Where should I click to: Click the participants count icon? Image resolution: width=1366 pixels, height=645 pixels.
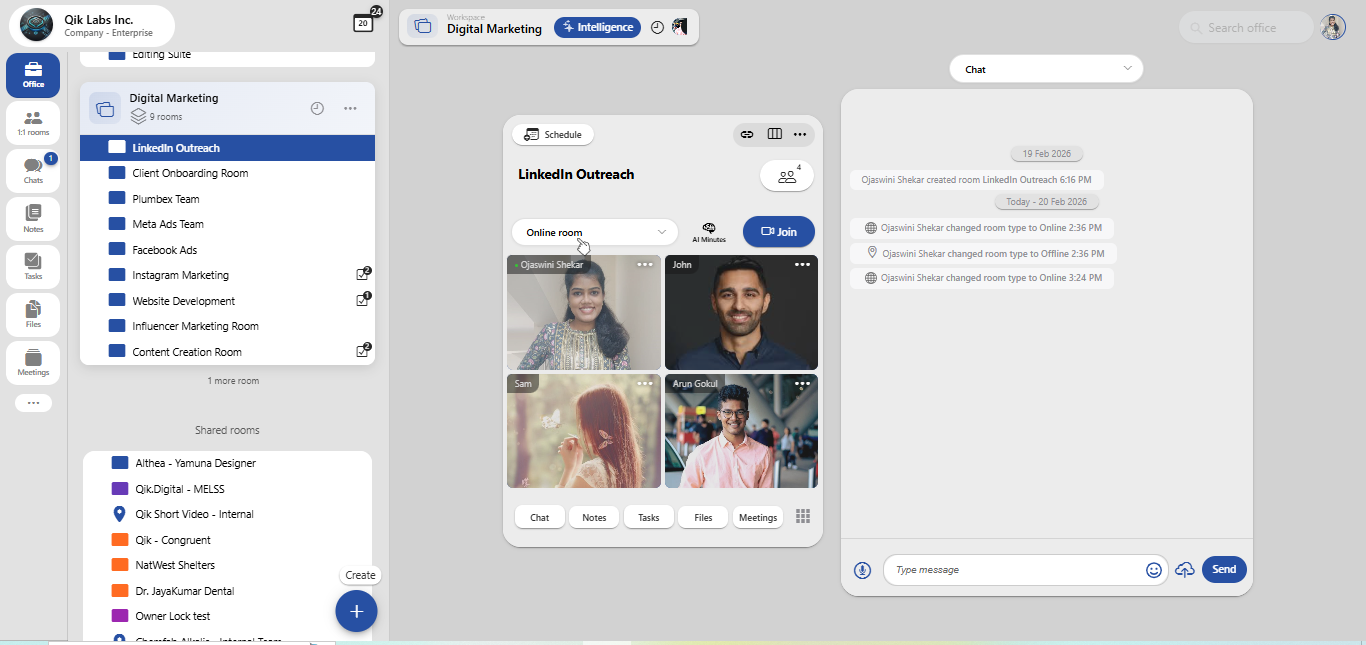point(787,176)
